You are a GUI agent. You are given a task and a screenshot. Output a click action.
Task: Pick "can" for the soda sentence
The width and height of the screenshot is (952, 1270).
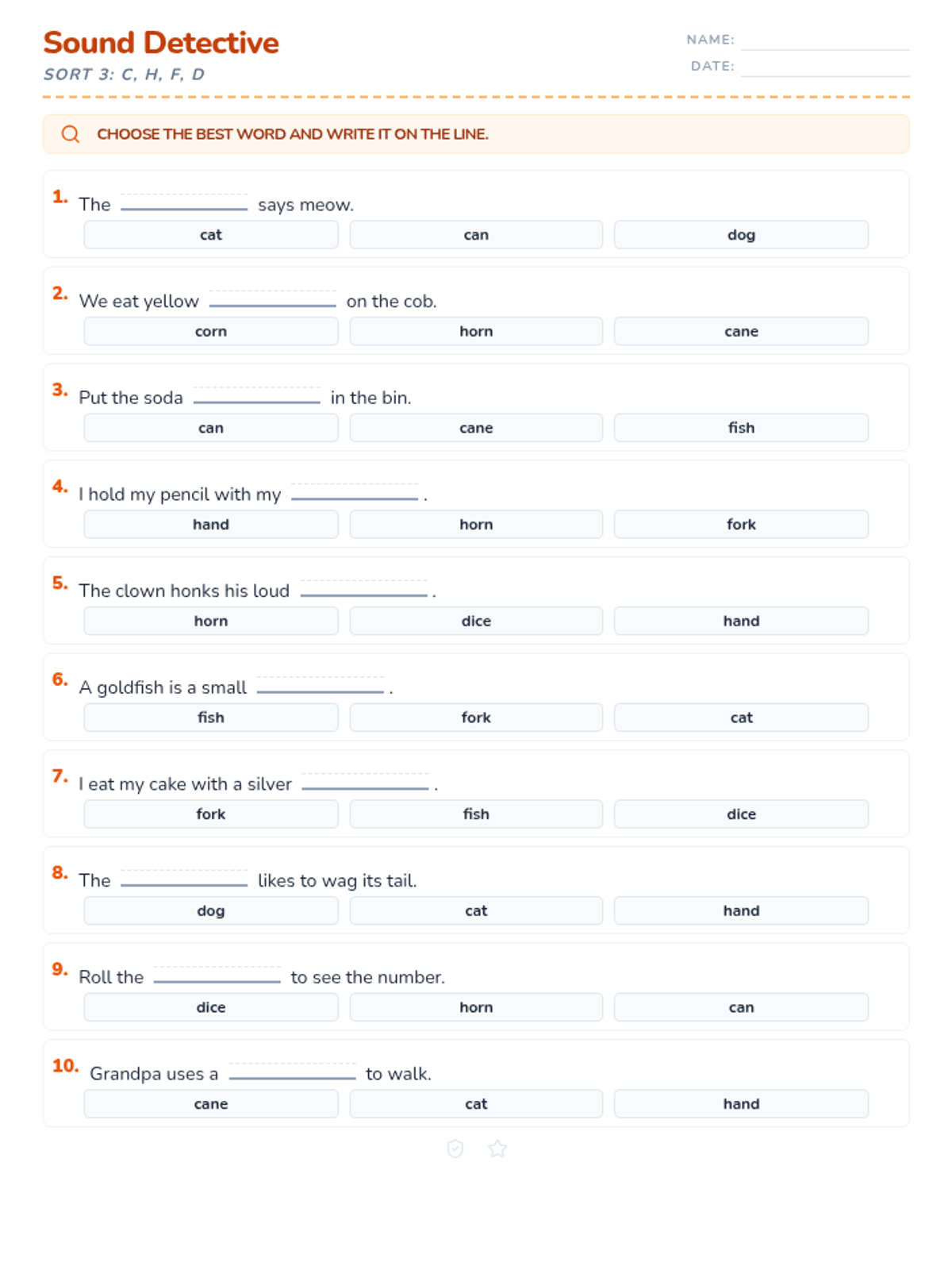[x=211, y=428]
